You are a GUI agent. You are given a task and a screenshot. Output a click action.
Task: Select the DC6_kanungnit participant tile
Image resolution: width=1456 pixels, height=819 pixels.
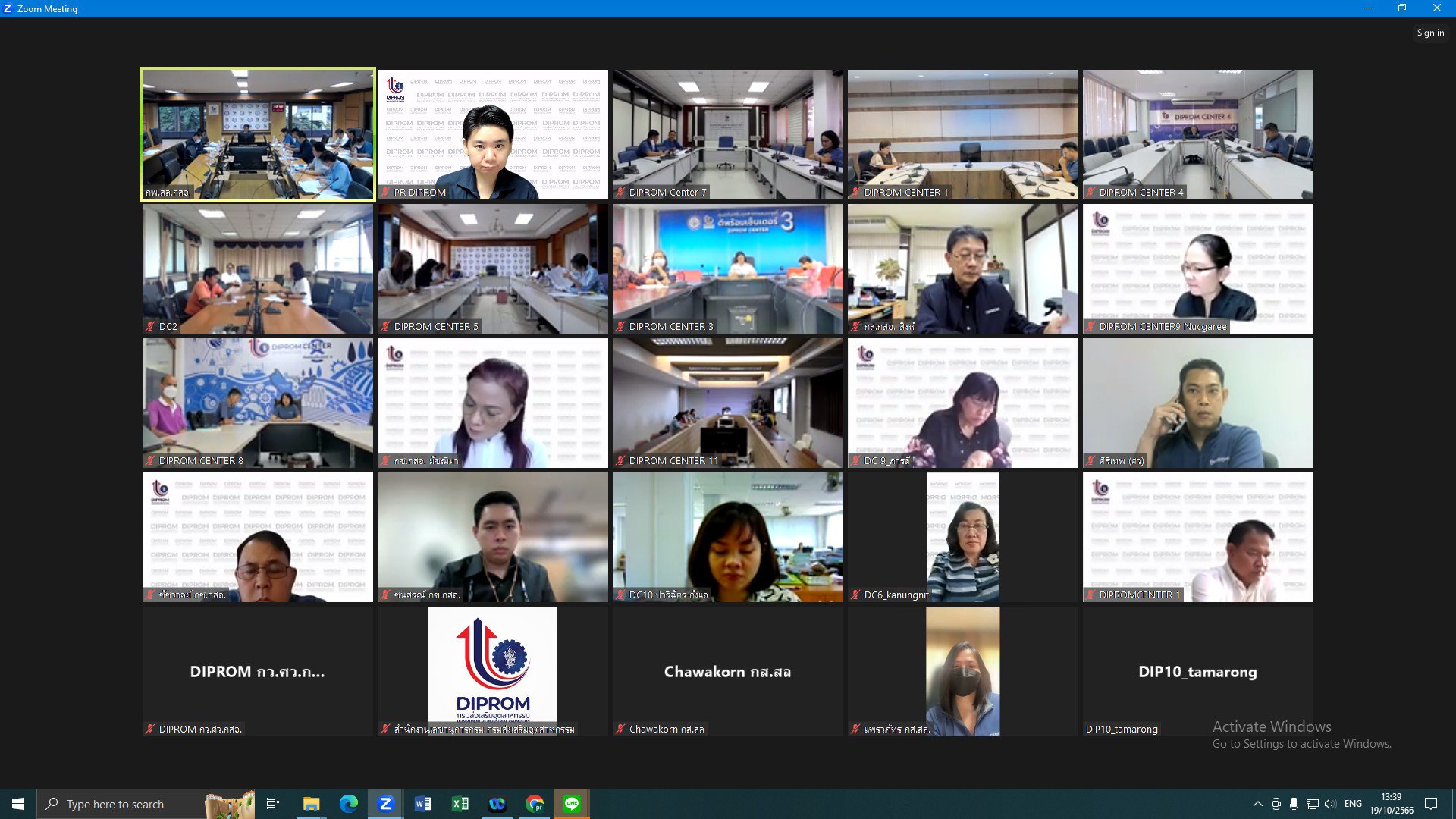(x=963, y=537)
